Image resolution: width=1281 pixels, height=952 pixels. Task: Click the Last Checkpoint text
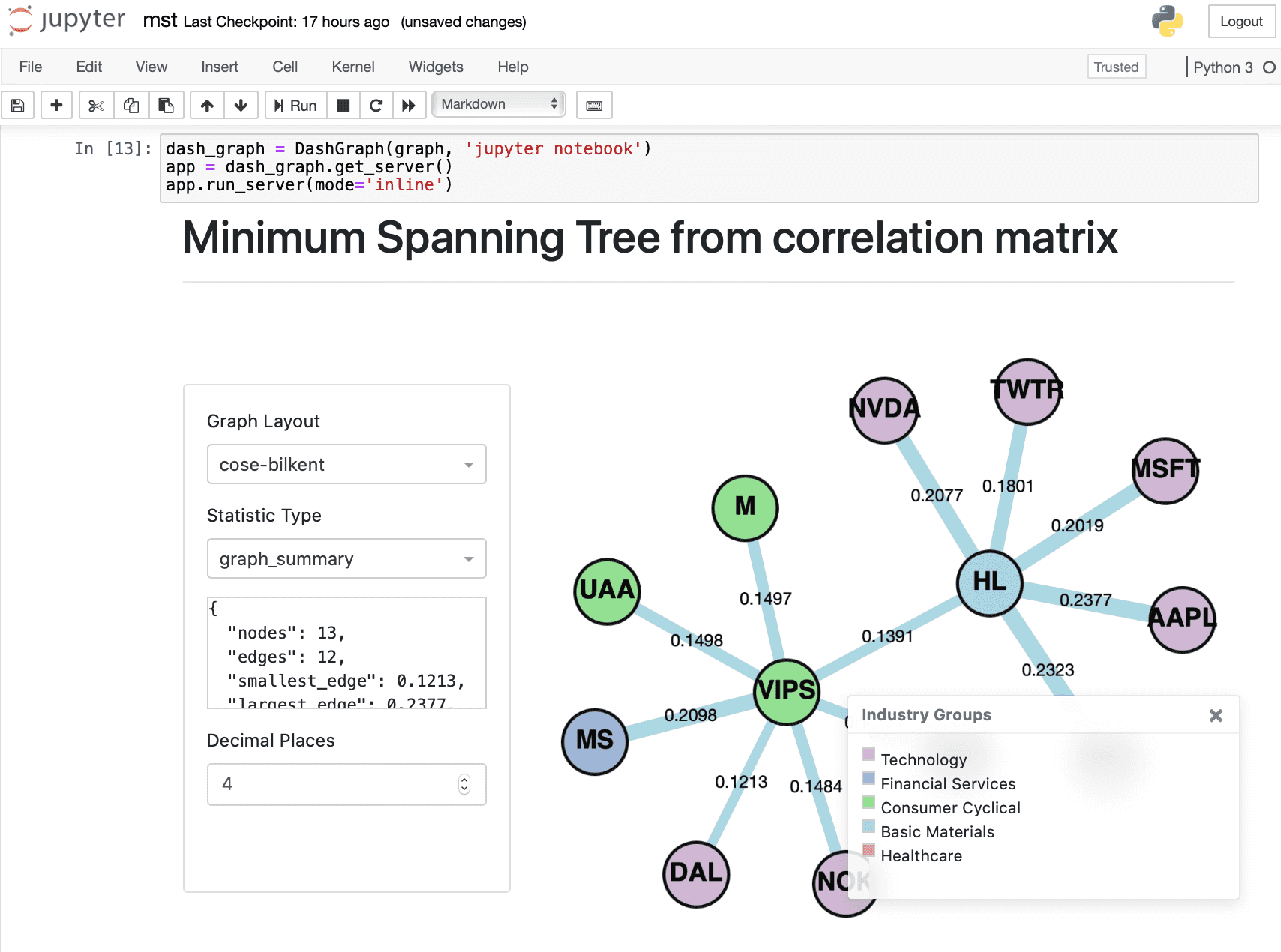[x=286, y=22]
